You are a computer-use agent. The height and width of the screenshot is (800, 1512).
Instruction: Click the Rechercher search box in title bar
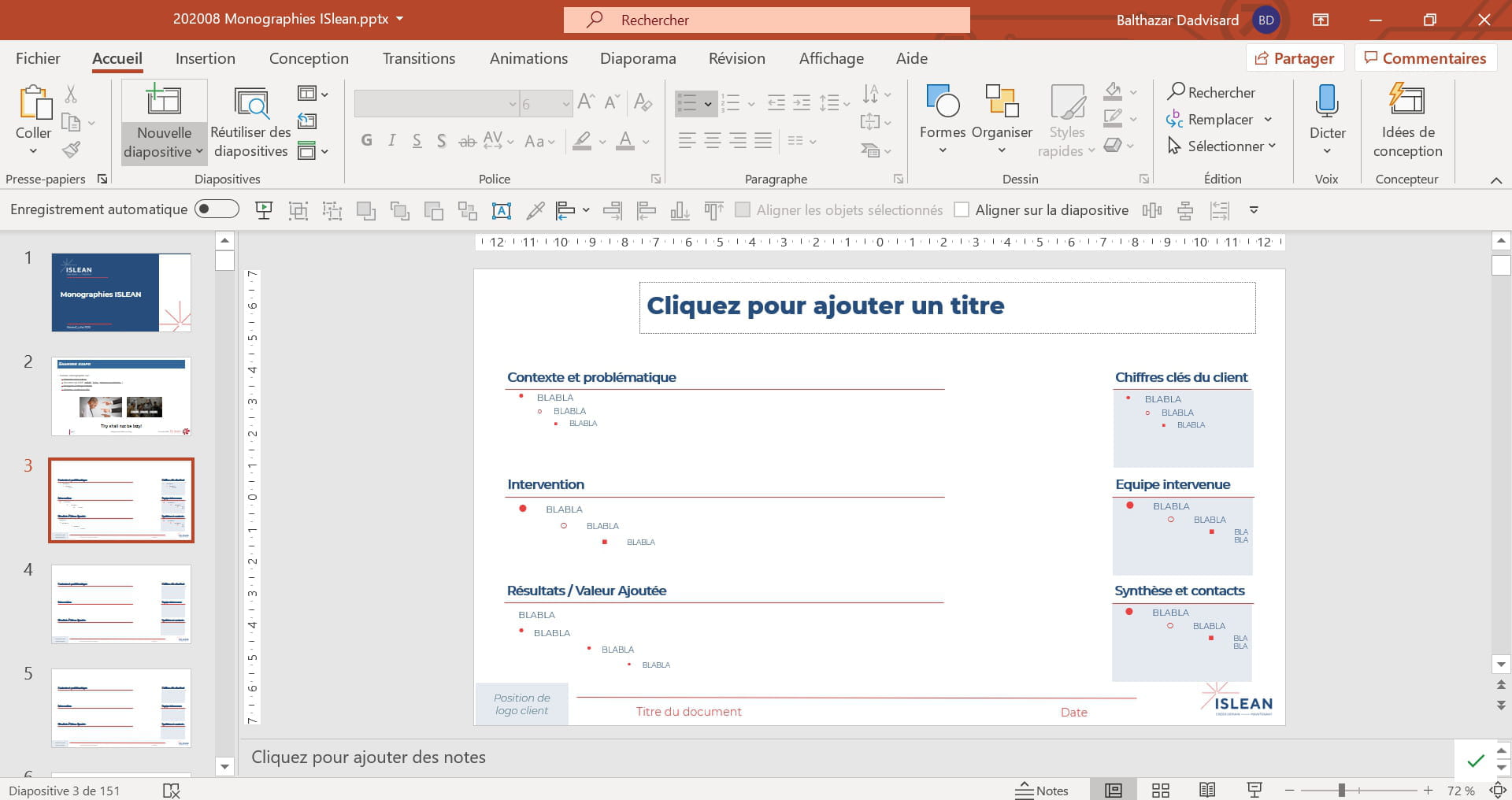click(x=766, y=20)
